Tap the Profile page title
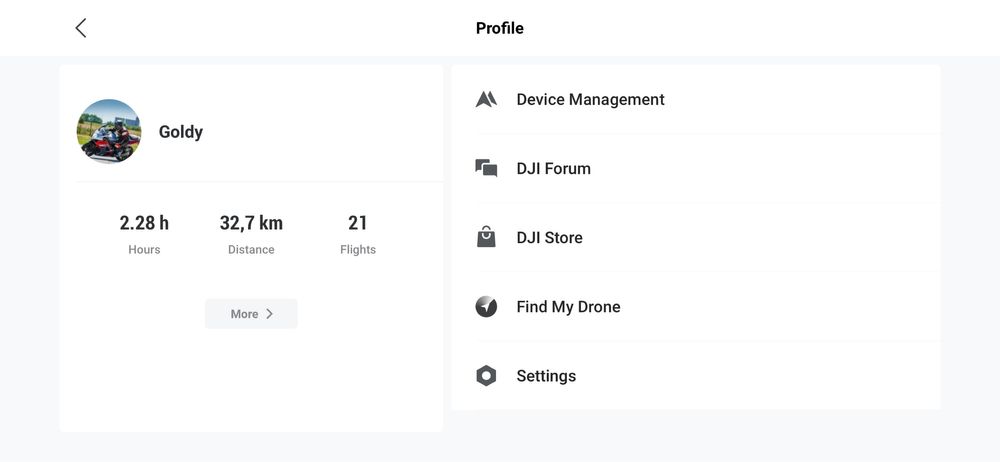The image size is (1000, 462). pos(500,28)
